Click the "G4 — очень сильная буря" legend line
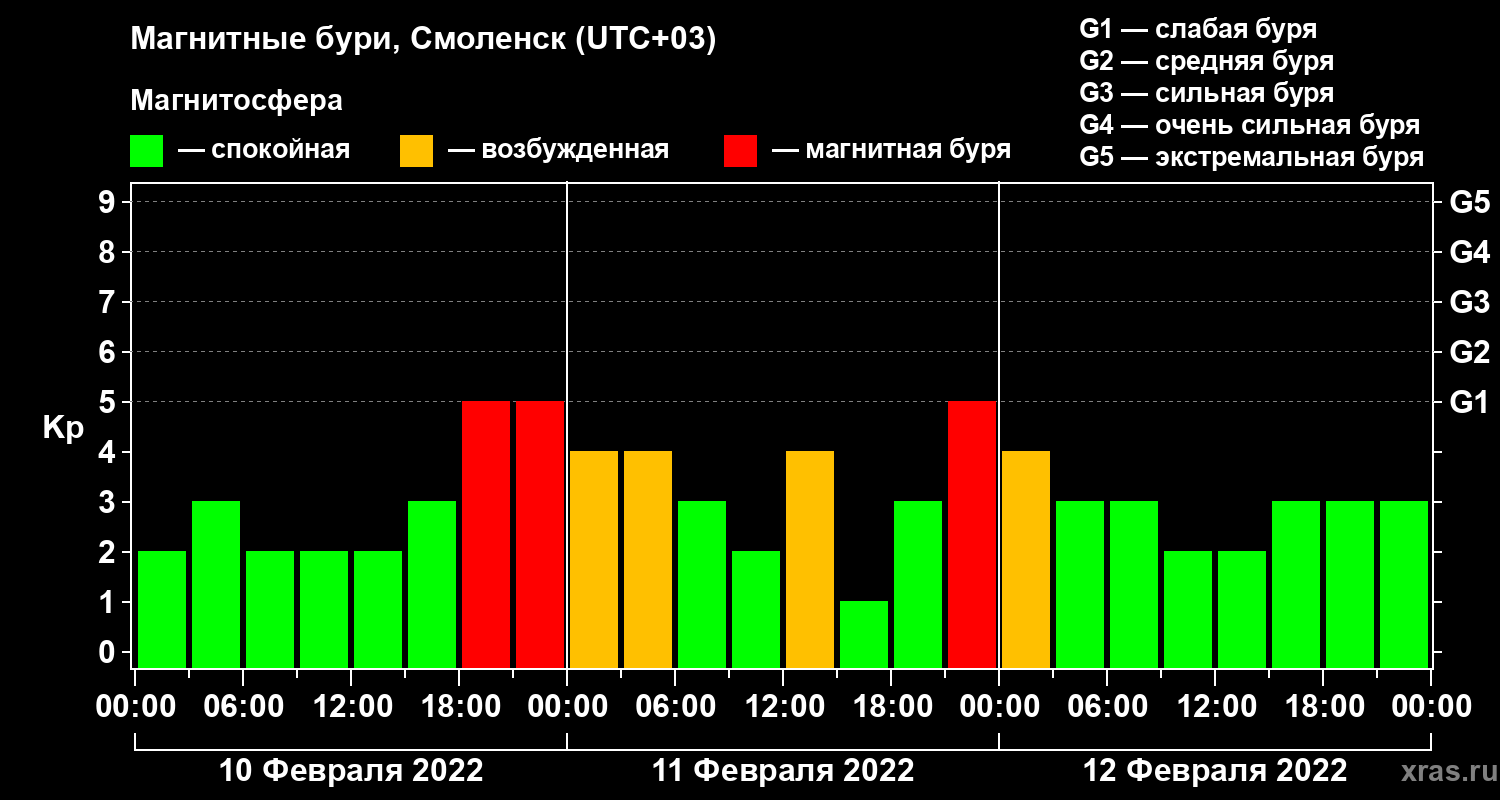This screenshot has width=1500, height=800. (x=1249, y=125)
